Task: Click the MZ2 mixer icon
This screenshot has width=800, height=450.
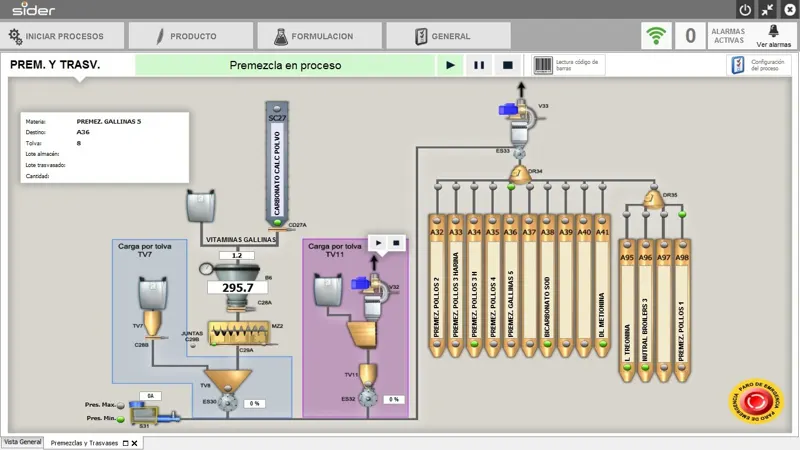Action: [x=240, y=333]
